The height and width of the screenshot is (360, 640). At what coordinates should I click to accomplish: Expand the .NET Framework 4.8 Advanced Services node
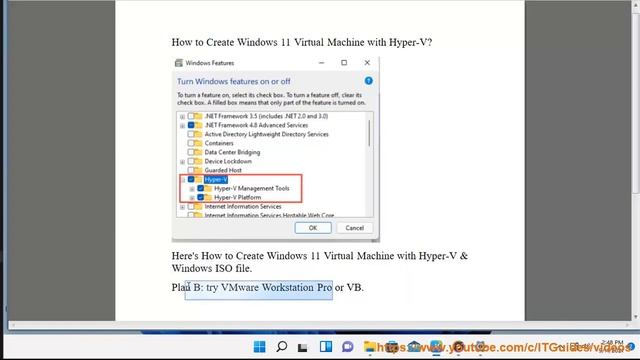(182, 126)
